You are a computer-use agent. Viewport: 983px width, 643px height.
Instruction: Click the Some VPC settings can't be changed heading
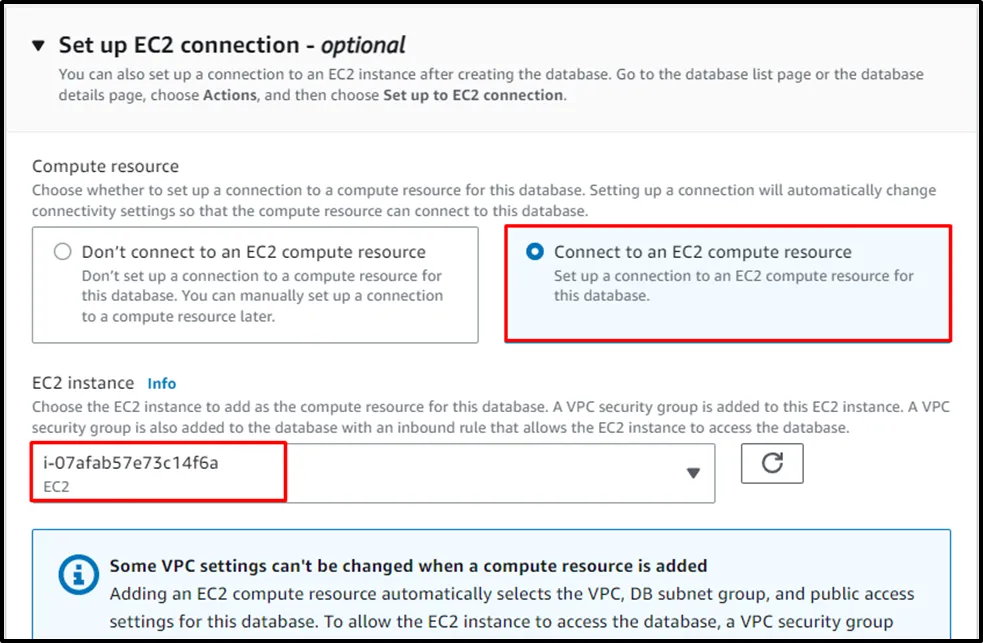(408, 566)
